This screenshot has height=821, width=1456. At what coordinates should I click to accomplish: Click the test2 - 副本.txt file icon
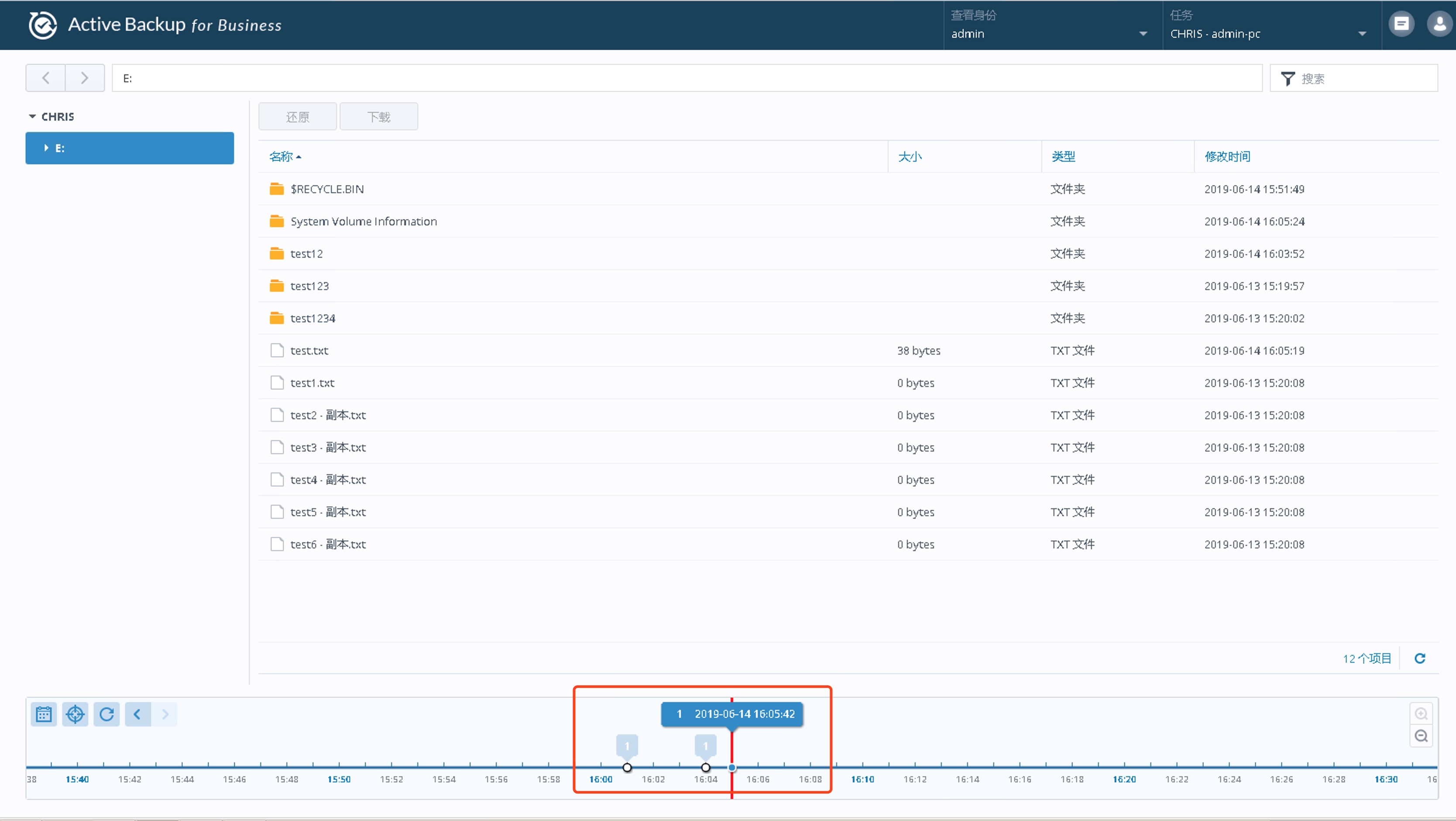click(x=277, y=415)
